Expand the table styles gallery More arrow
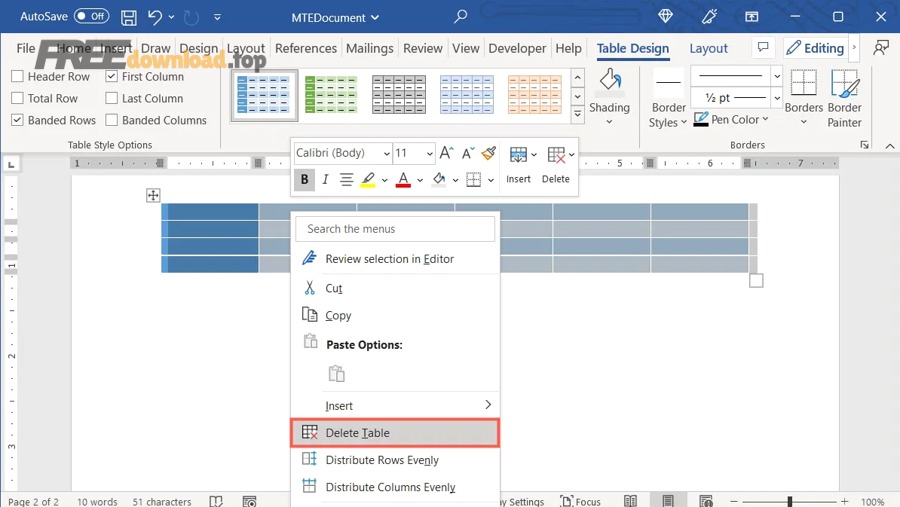This screenshot has width=900, height=507. point(577,114)
